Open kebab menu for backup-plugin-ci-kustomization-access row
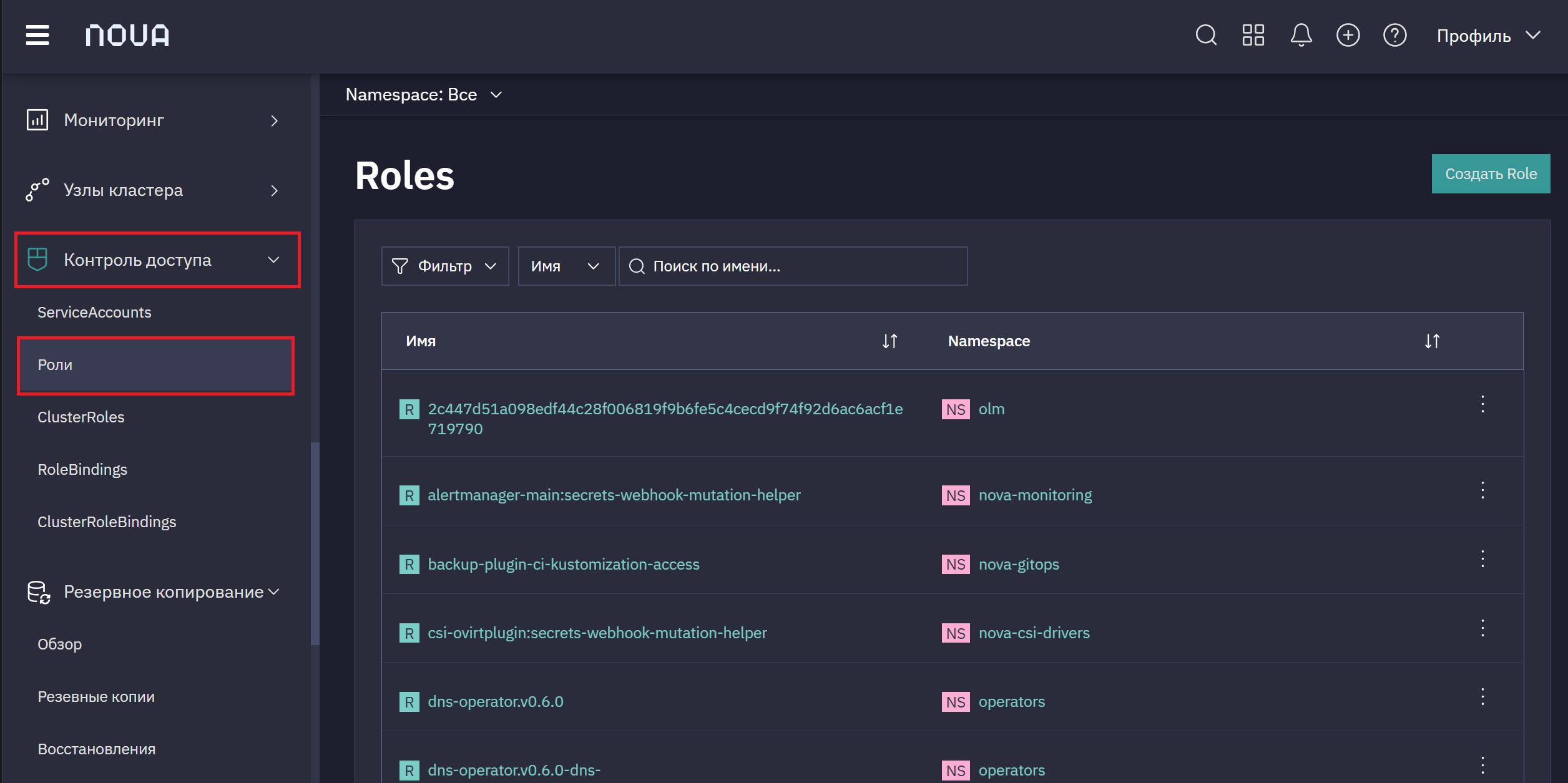Image resolution: width=1568 pixels, height=783 pixels. [x=1482, y=558]
